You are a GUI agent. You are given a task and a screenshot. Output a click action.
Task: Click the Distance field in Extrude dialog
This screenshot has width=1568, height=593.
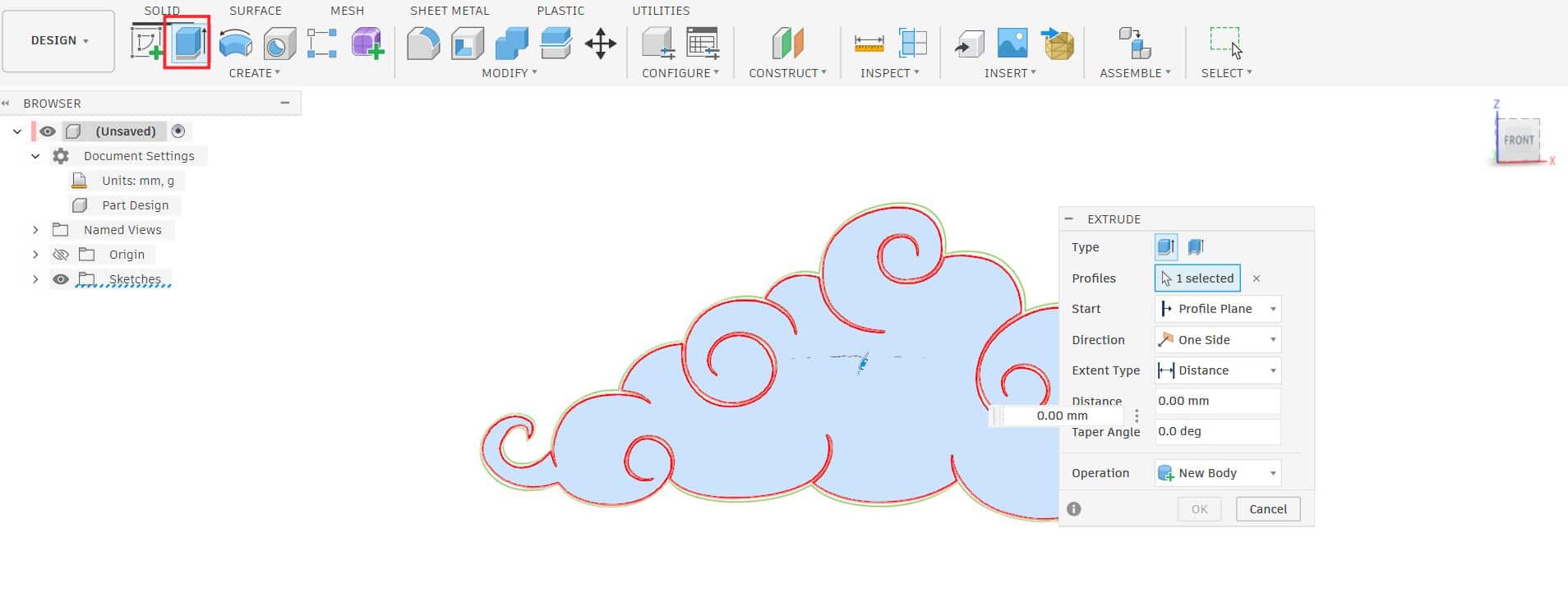(x=1218, y=401)
